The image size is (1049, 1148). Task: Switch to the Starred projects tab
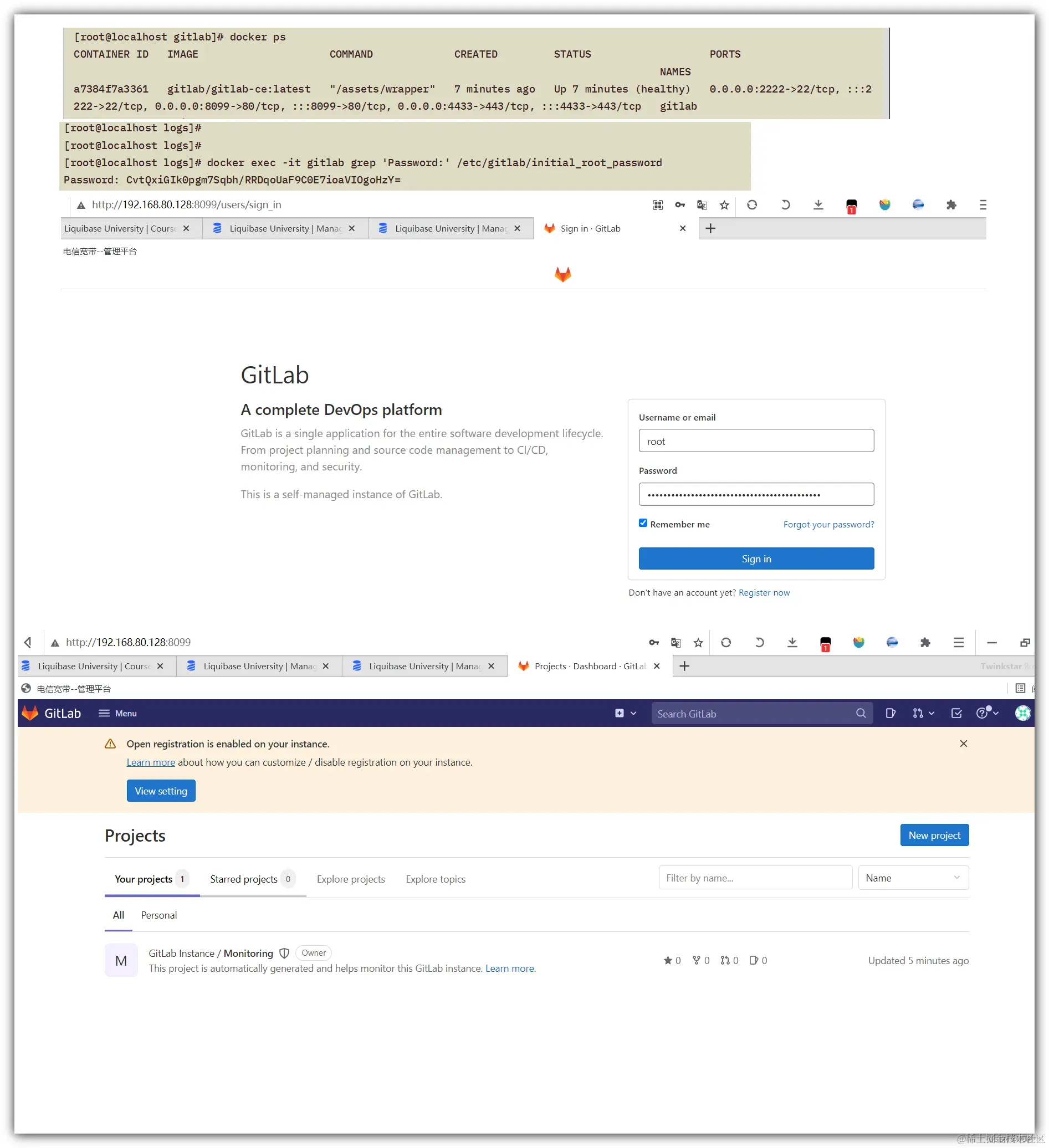tap(253, 879)
